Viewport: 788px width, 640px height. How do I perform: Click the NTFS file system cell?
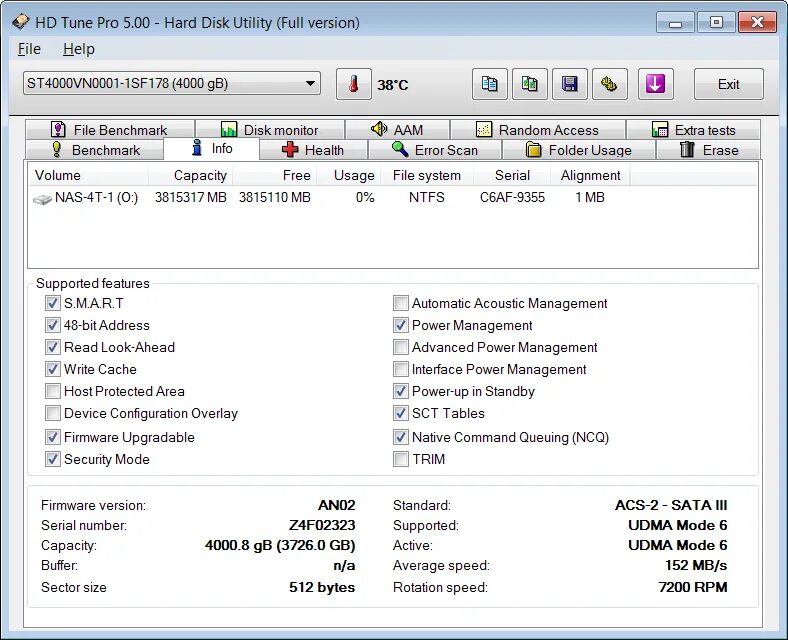[427, 197]
